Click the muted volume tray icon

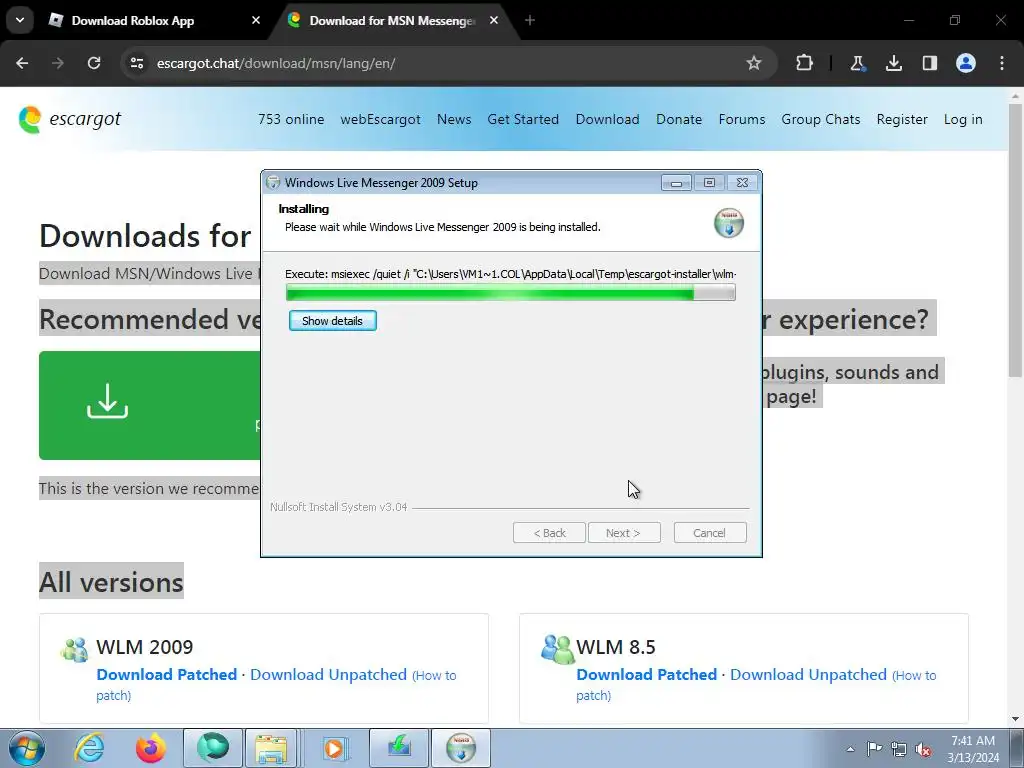923,749
